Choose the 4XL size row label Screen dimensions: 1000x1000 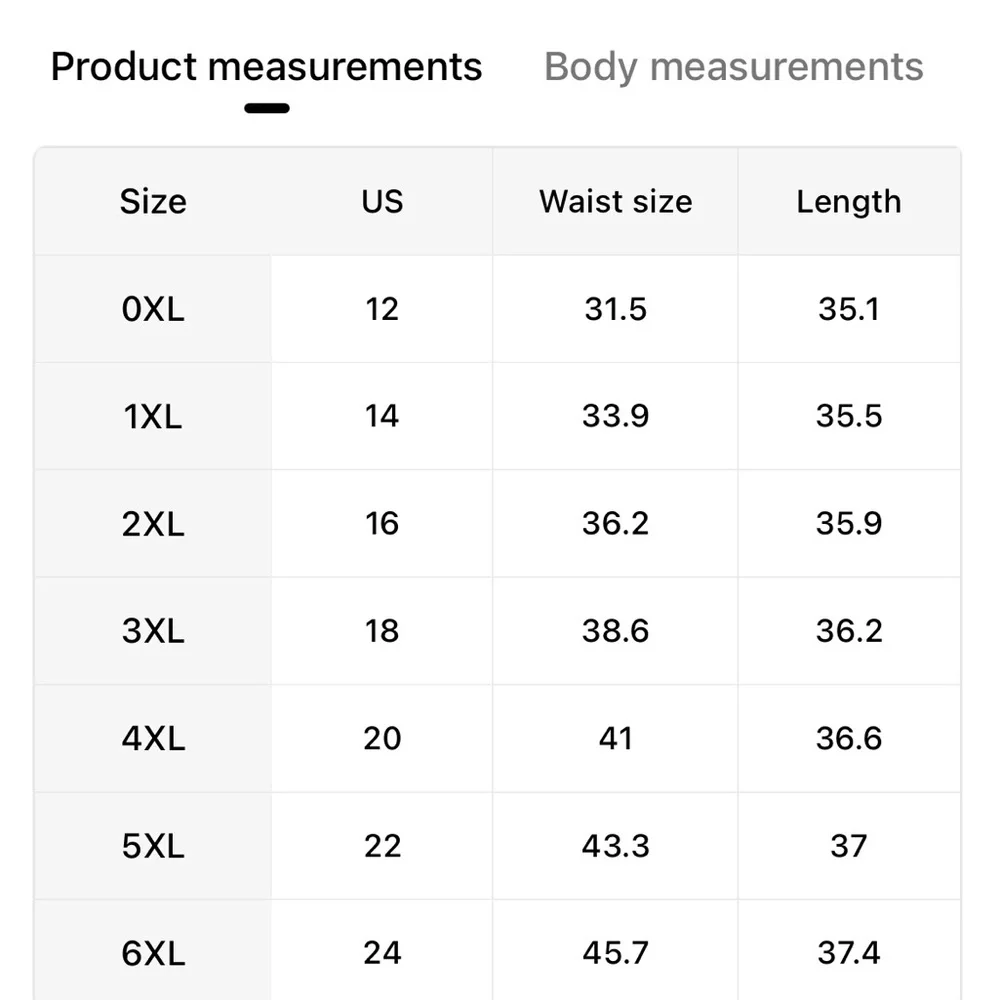coord(153,739)
